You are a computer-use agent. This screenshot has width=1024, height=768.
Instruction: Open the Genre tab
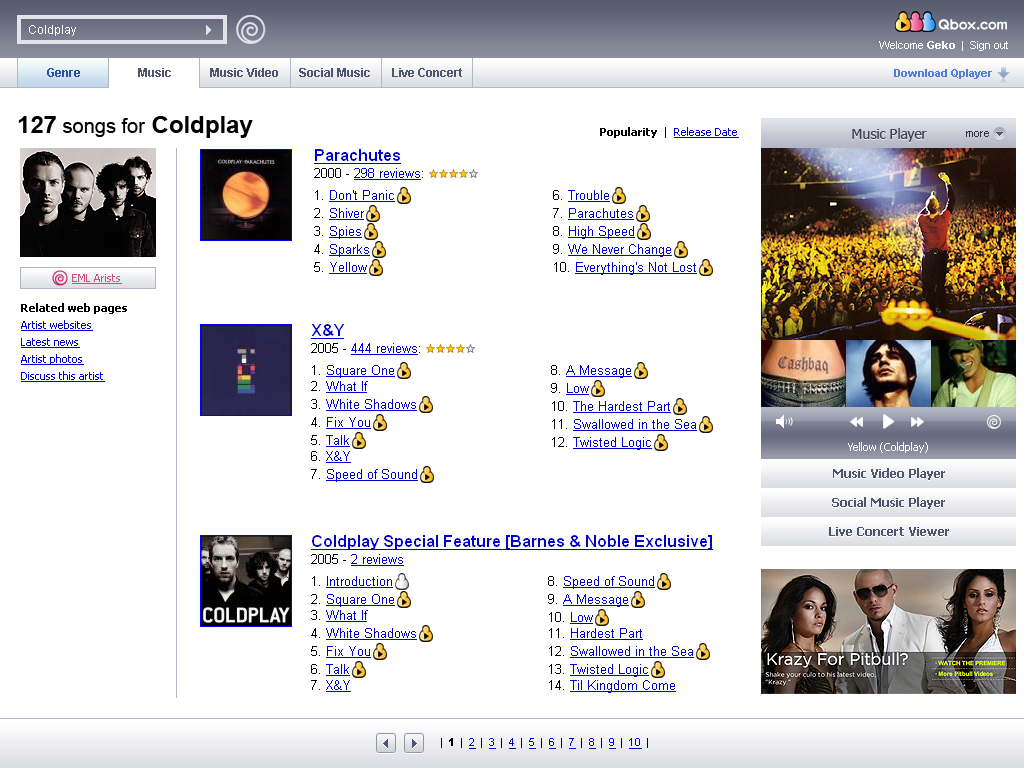[x=63, y=72]
